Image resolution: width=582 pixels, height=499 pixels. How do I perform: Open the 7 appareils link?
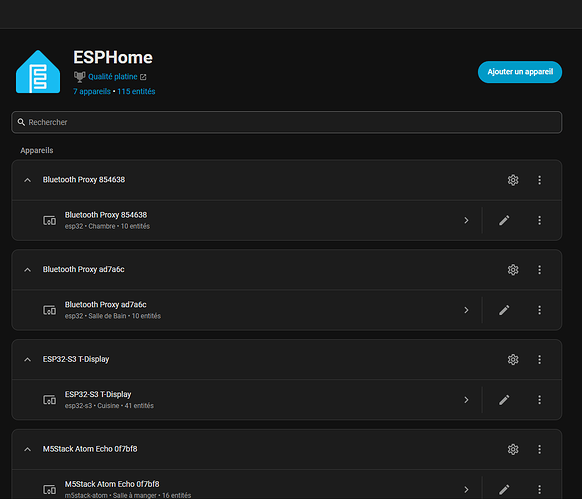click(92, 91)
